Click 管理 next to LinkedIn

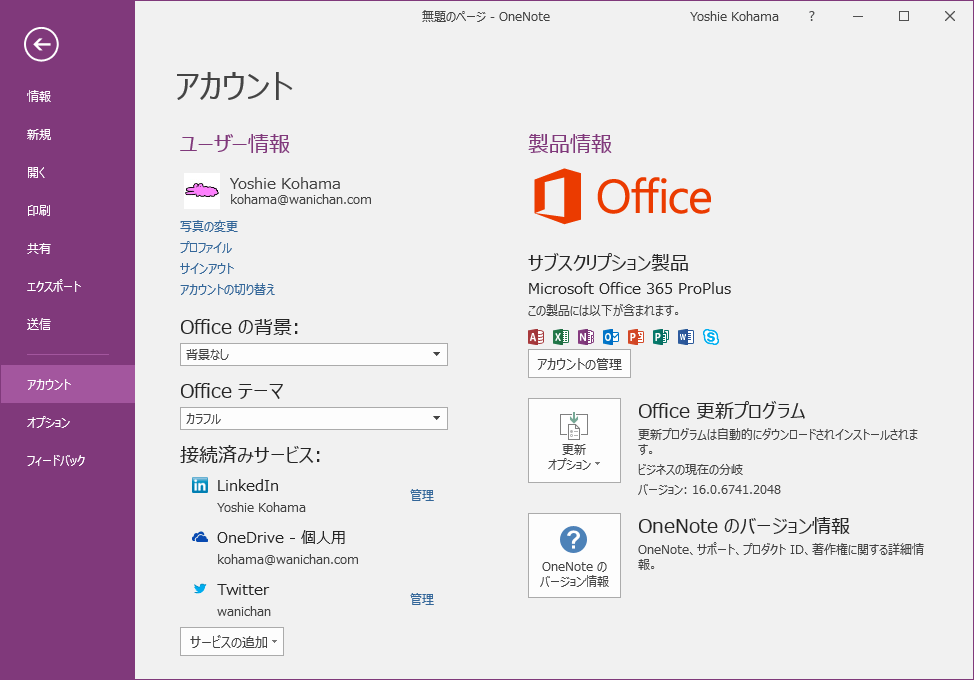point(422,495)
